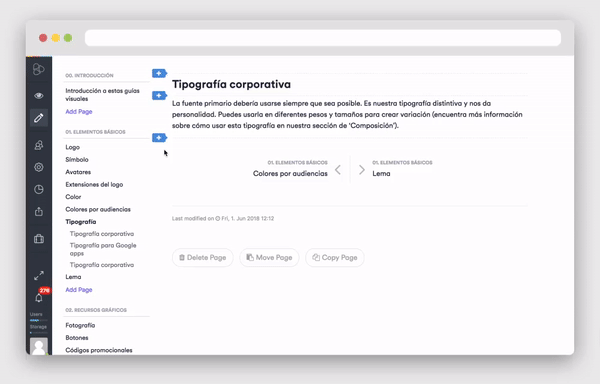Open settings via the gear icon

click(39, 167)
